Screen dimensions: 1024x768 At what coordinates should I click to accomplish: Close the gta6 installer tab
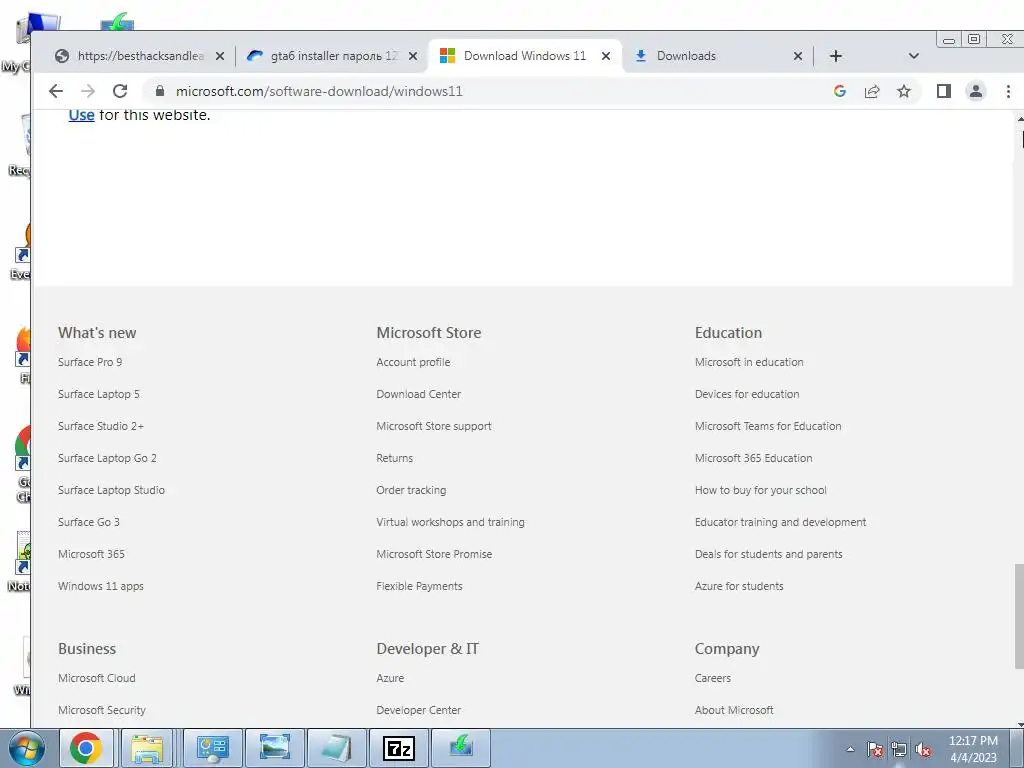413,56
